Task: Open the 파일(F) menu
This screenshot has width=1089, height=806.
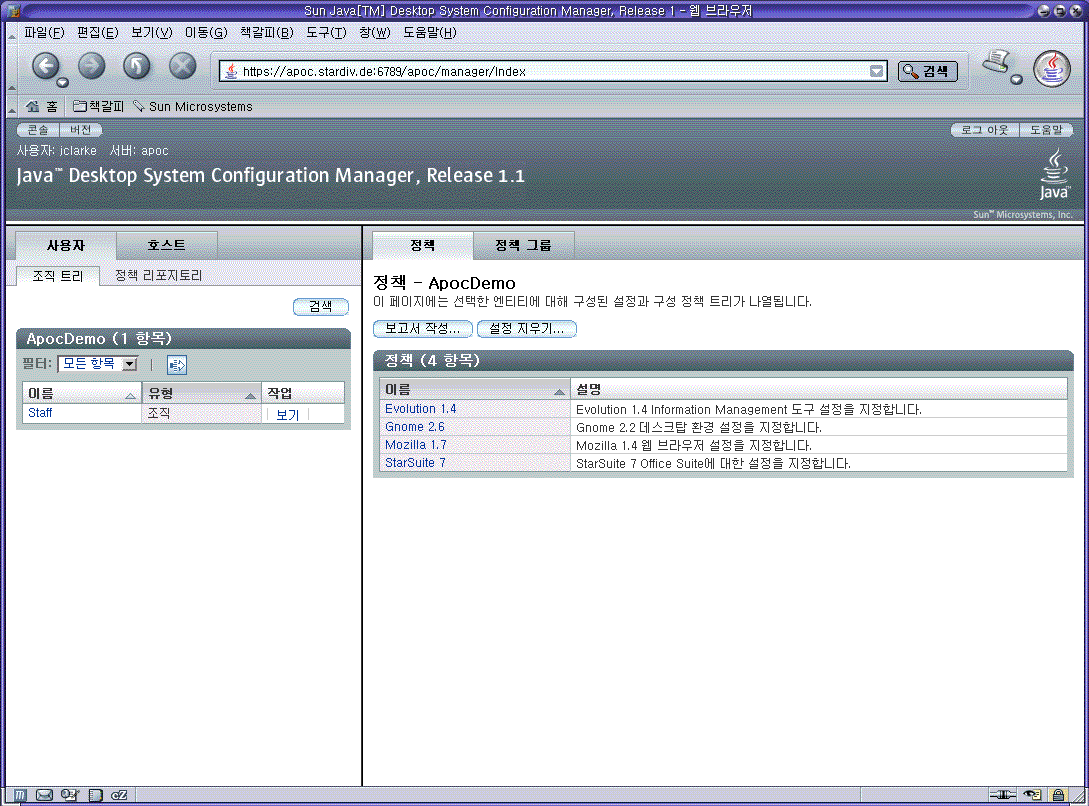Action: tap(44, 33)
